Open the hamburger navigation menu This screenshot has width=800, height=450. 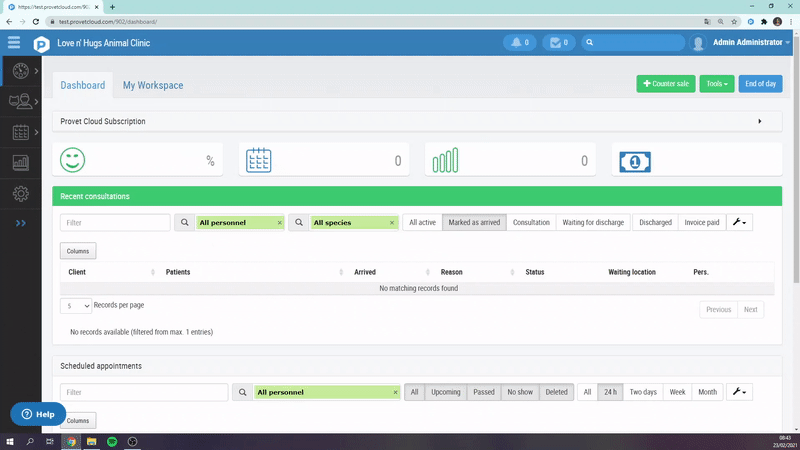[x=14, y=42]
